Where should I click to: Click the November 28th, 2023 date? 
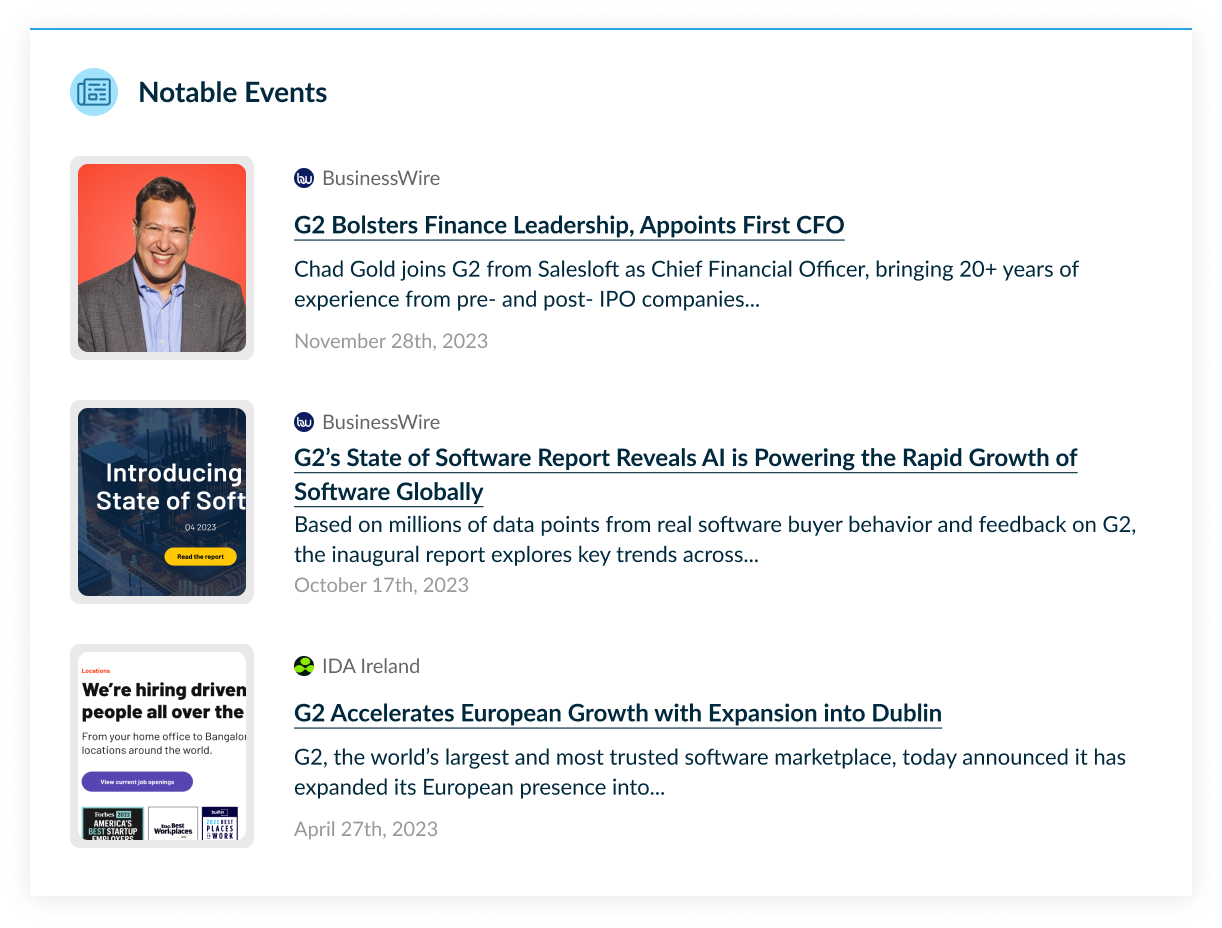(x=391, y=341)
